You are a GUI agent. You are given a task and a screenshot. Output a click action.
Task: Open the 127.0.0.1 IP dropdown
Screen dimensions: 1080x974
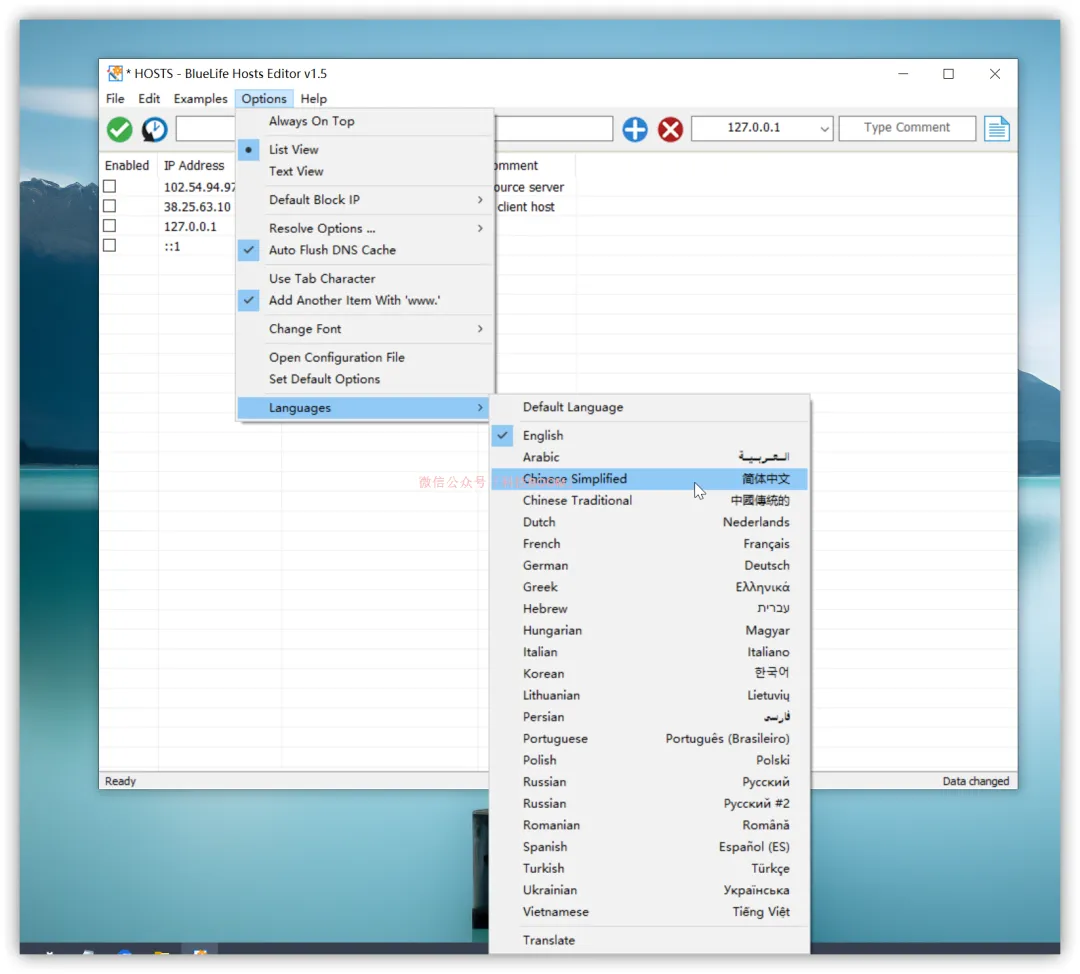824,129
